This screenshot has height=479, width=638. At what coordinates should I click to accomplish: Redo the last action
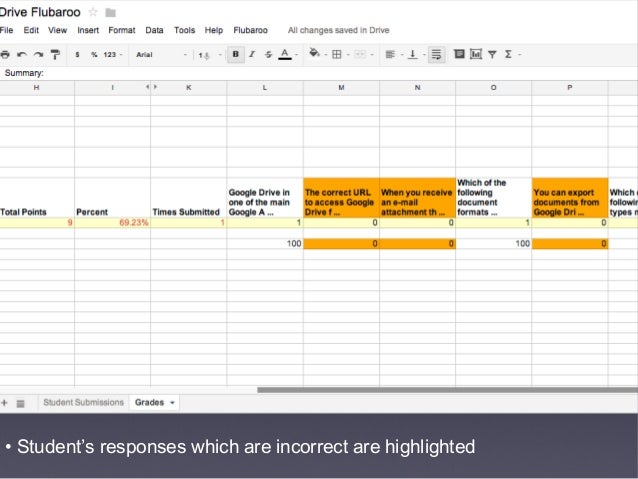pos(39,54)
